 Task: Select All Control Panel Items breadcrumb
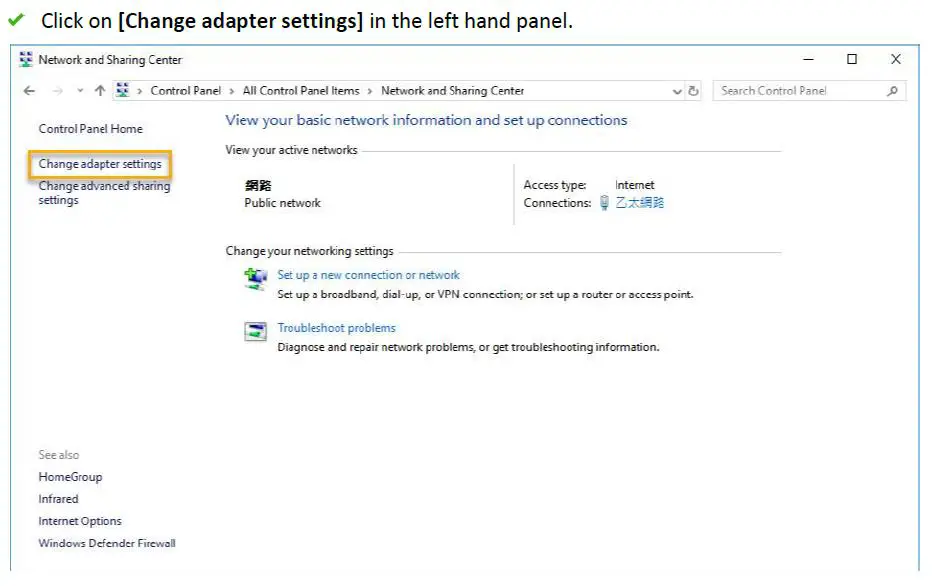click(301, 91)
